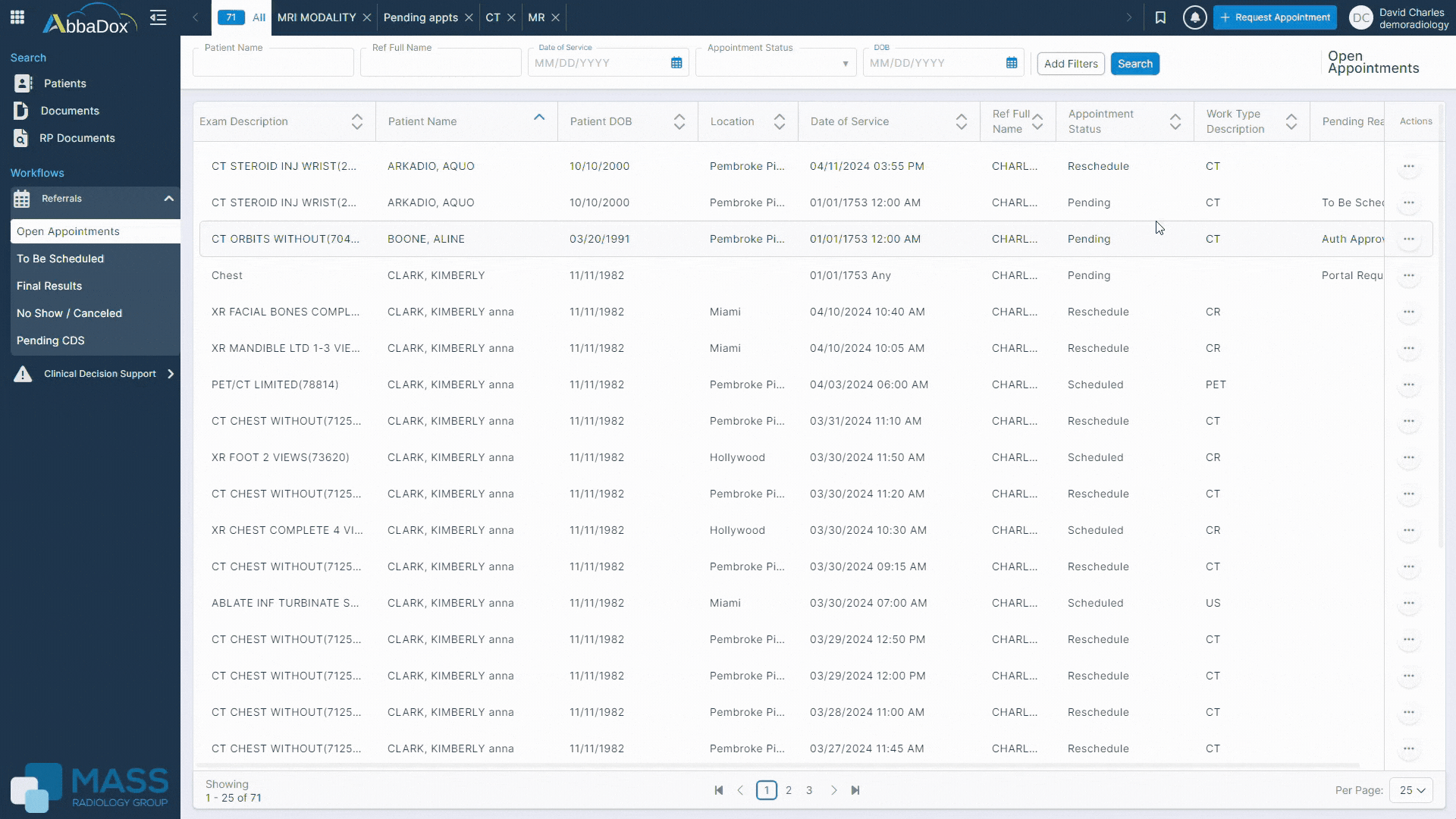
Task: Open the DOB calendar picker
Action: tap(1012, 63)
